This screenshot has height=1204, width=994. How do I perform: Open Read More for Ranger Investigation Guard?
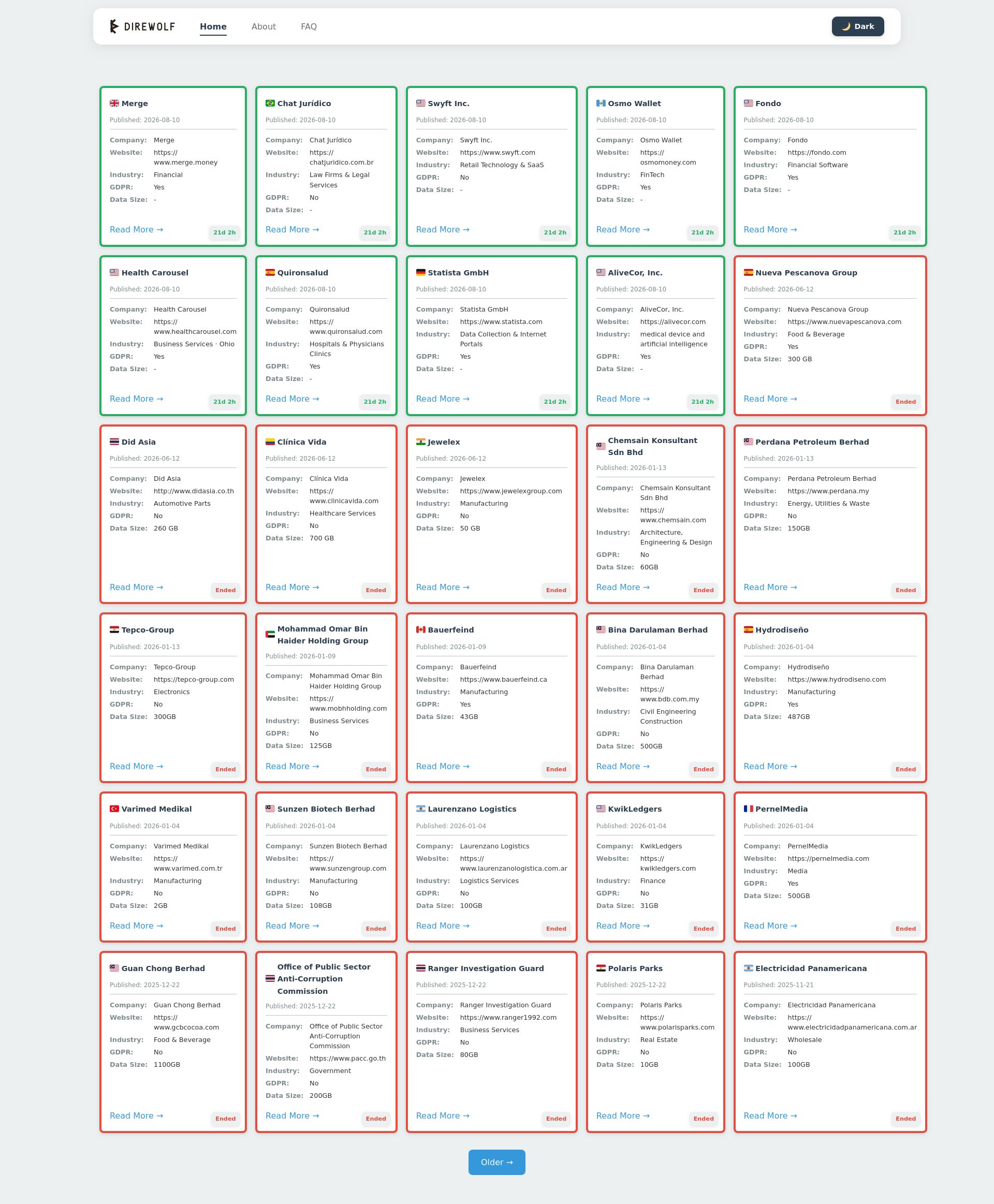[x=443, y=1116]
